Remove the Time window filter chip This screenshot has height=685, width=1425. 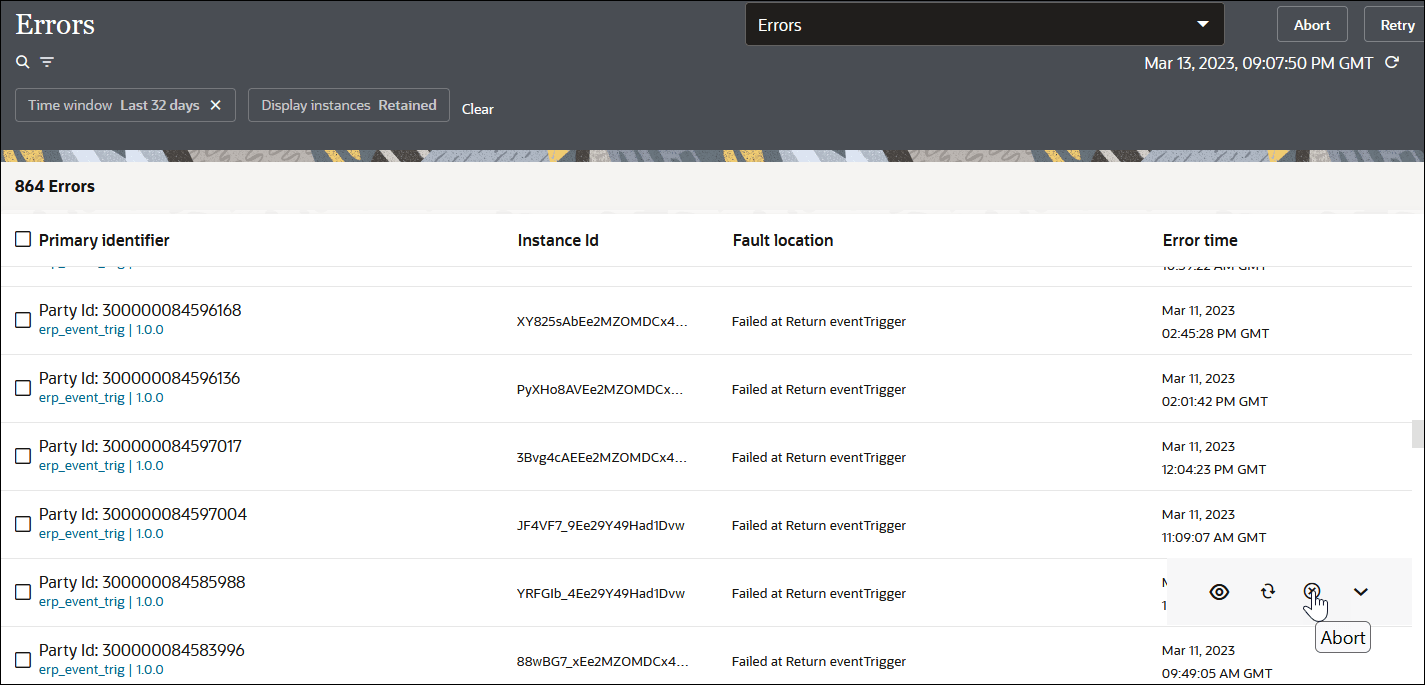[215, 105]
